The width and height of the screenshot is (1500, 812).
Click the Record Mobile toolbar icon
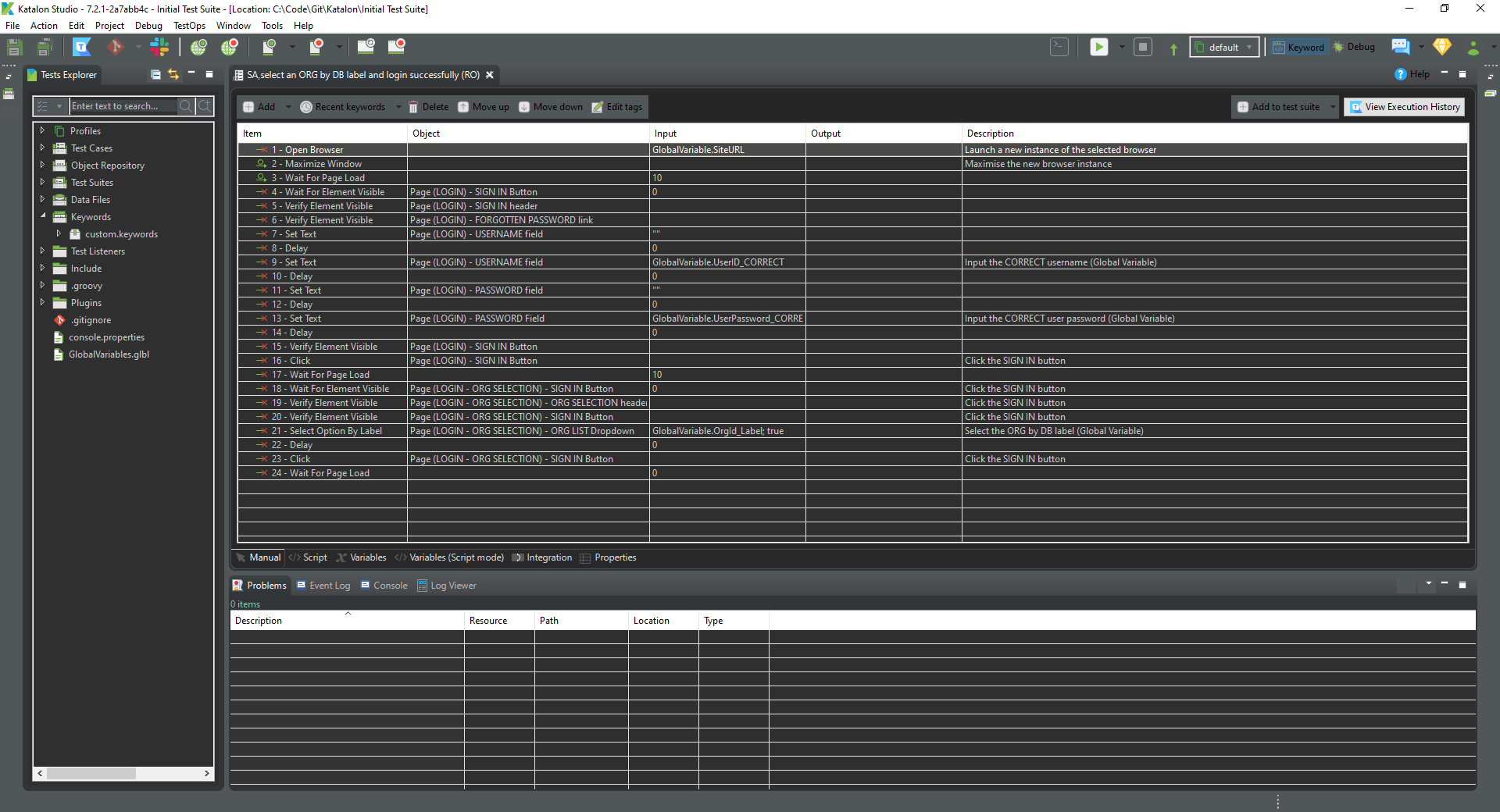click(x=316, y=48)
